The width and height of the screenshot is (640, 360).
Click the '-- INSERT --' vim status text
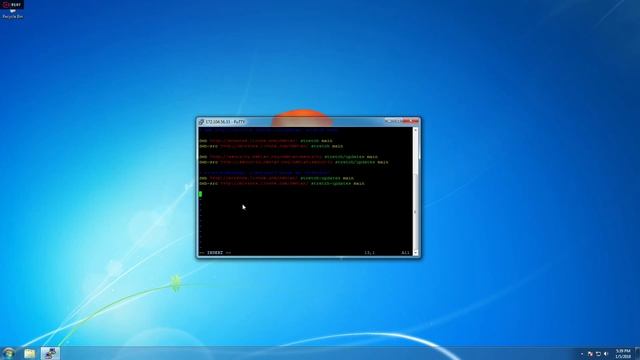(215, 253)
